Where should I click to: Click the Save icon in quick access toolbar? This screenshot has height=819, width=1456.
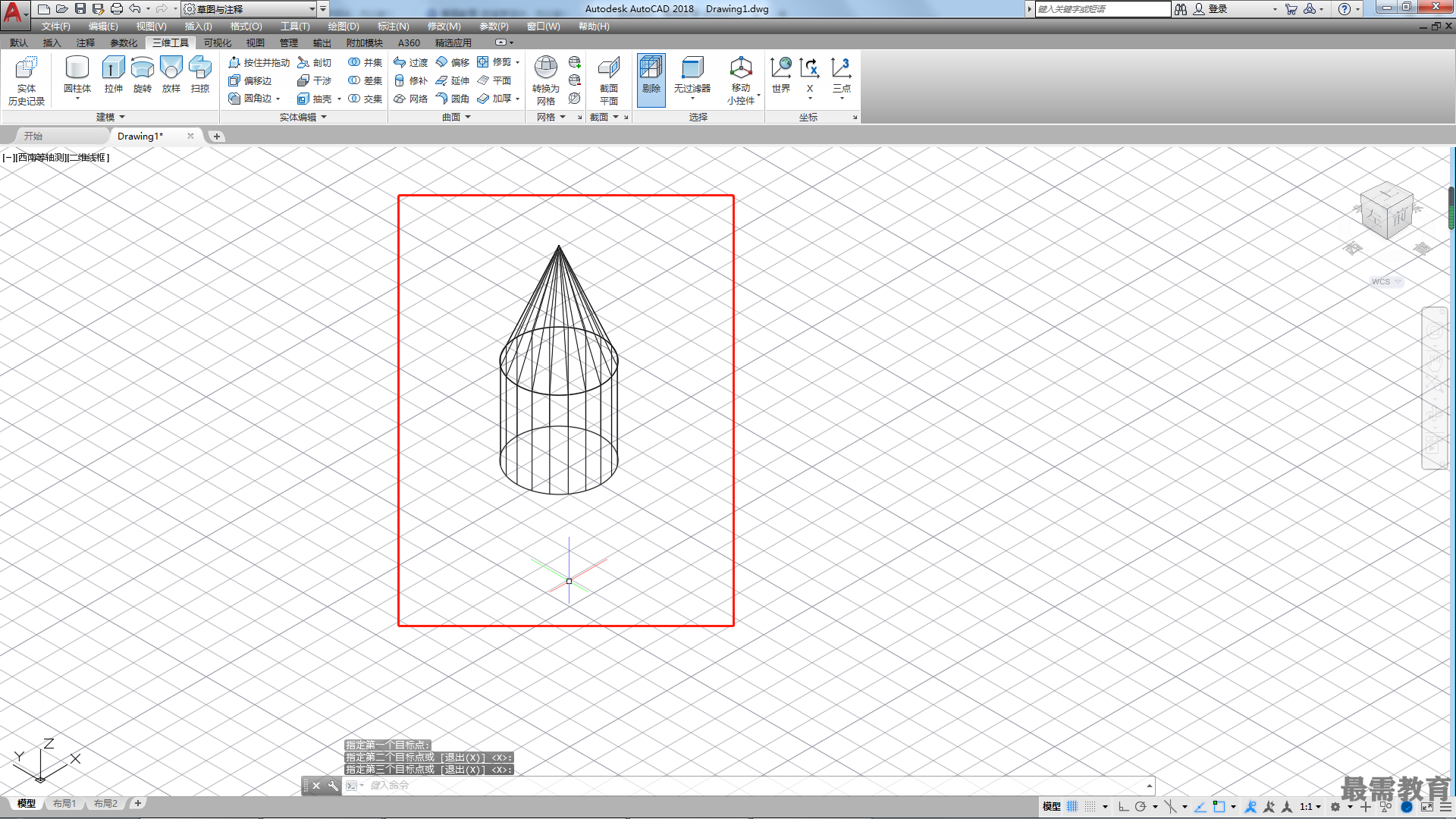pos(80,9)
